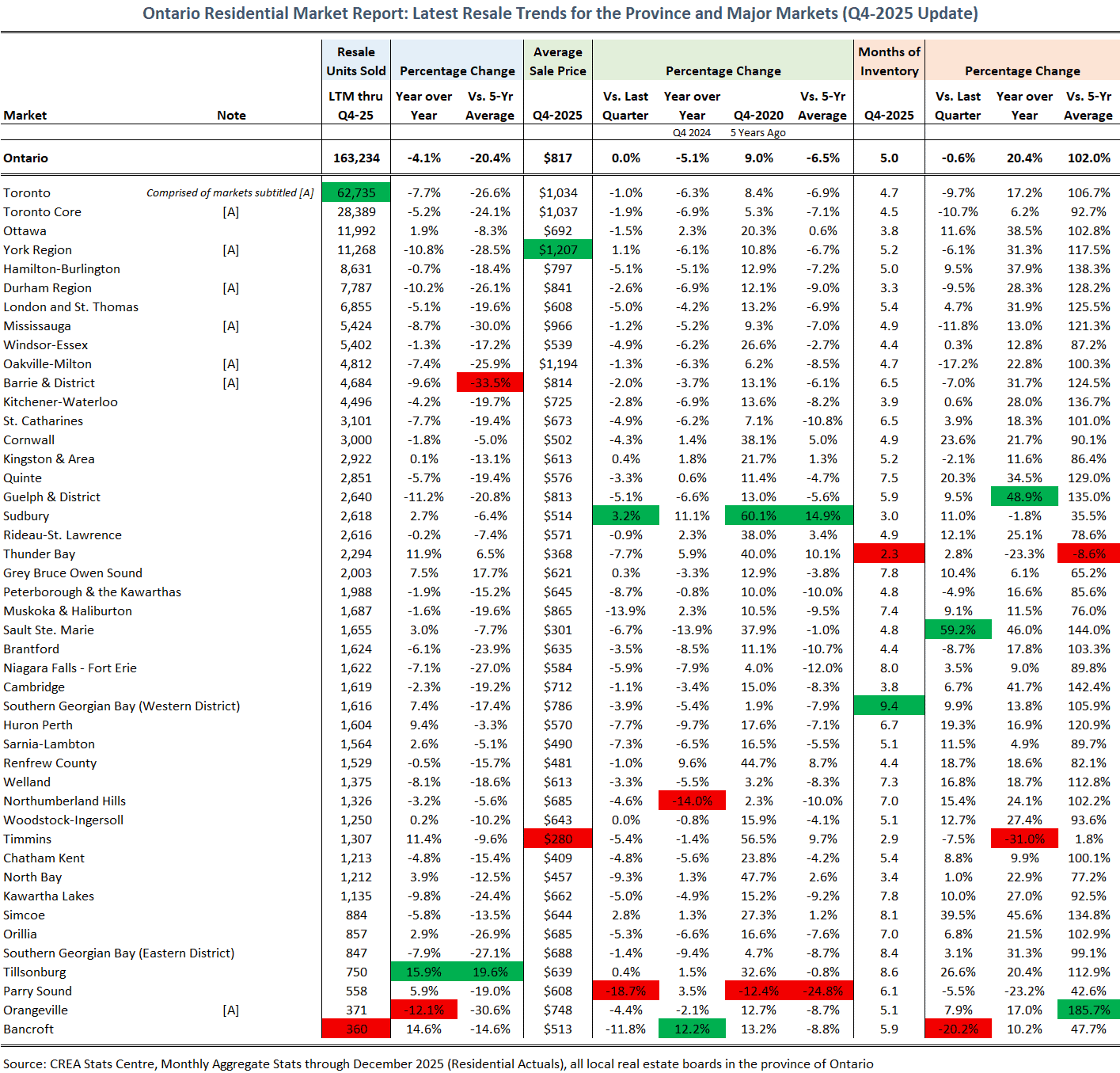Select Barrie & District's red -33.5% cell
Screen dimensions: 1120x1073
point(490,382)
